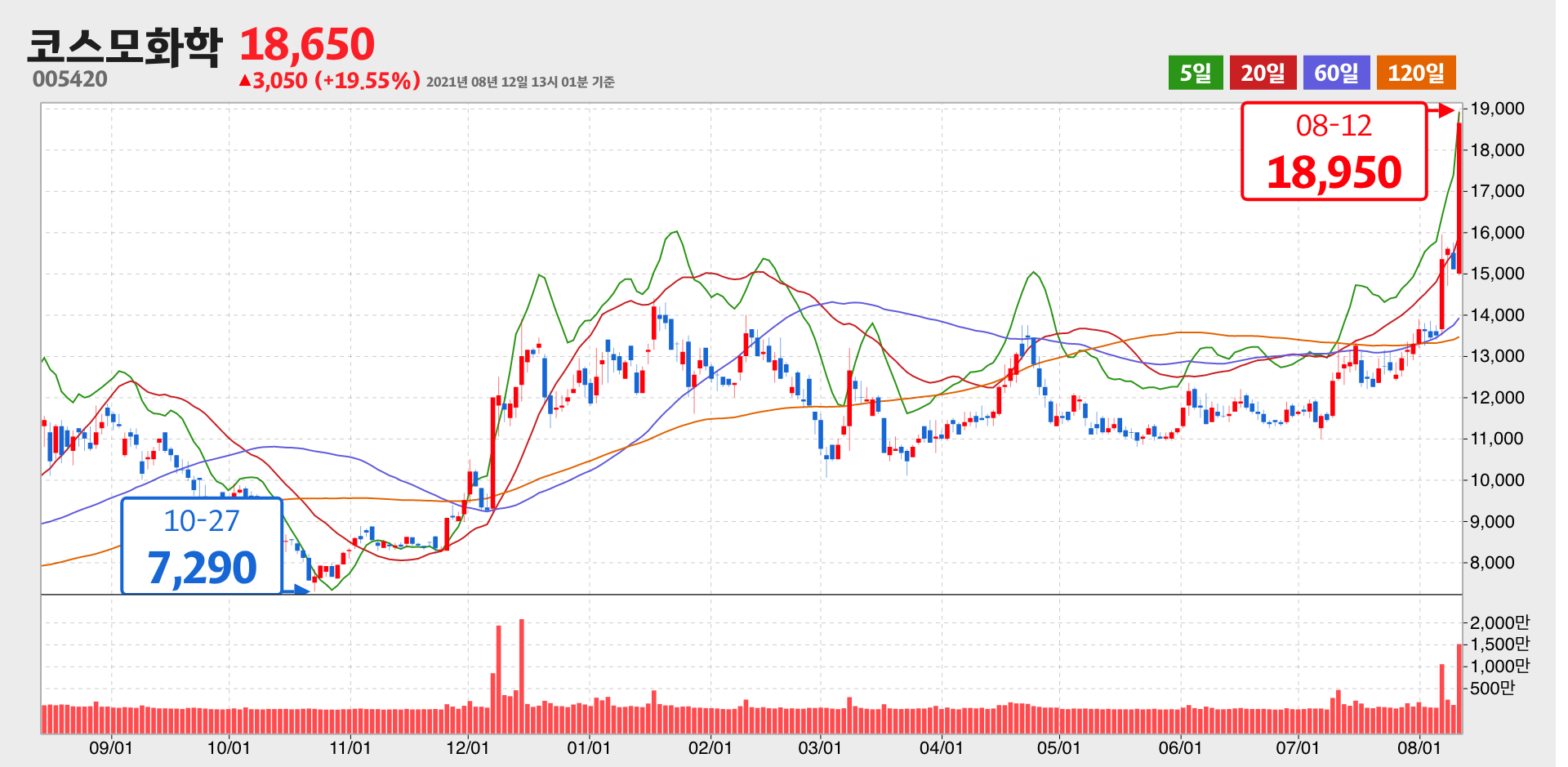
Task: Click the 12/01 date axis label
Action: (467, 747)
